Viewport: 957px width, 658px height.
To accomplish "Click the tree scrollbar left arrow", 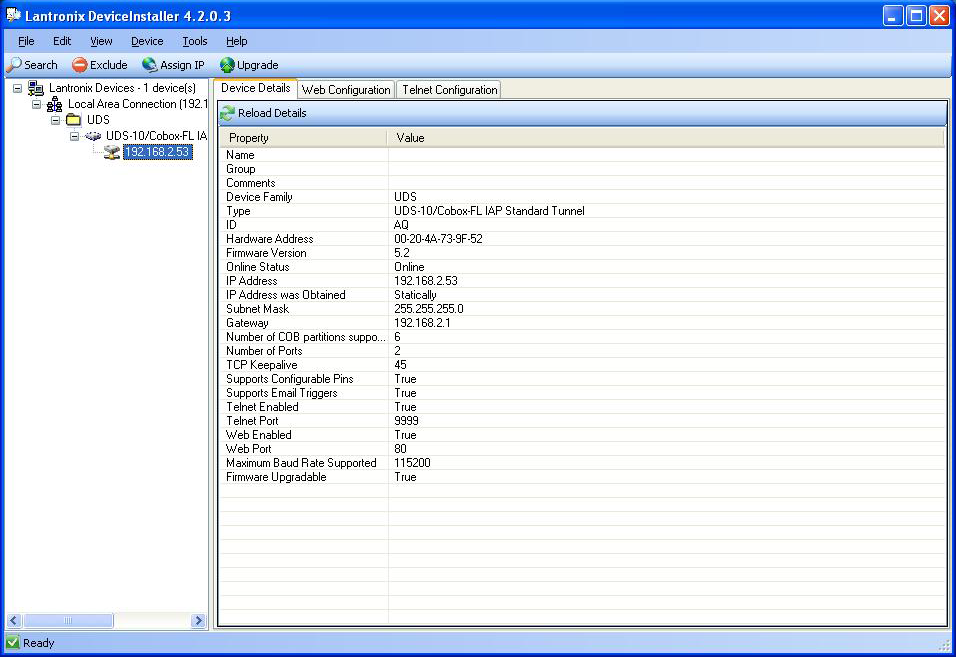I will point(14,621).
